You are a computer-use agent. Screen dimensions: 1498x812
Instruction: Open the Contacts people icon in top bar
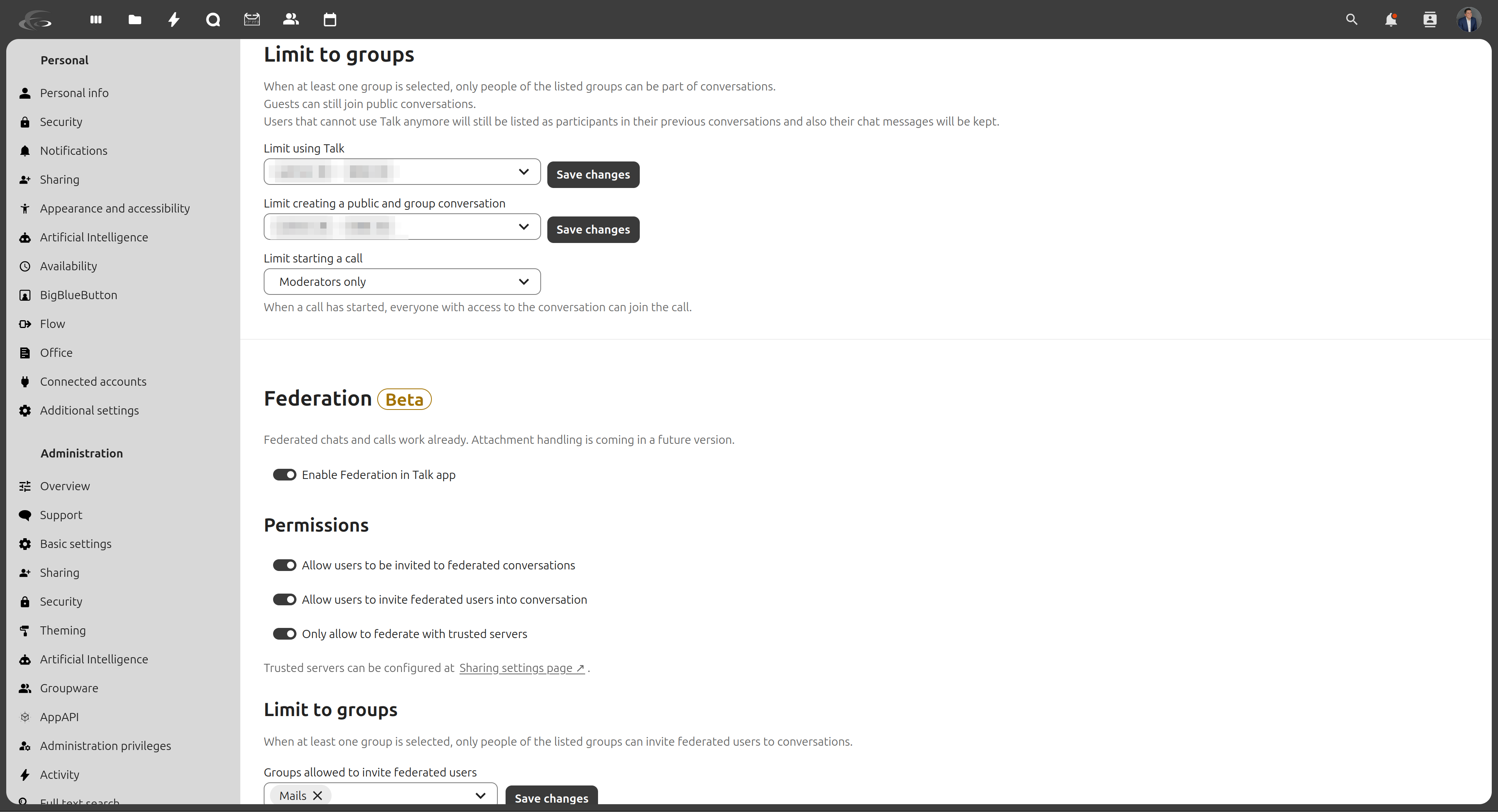(x=291, y=20)
